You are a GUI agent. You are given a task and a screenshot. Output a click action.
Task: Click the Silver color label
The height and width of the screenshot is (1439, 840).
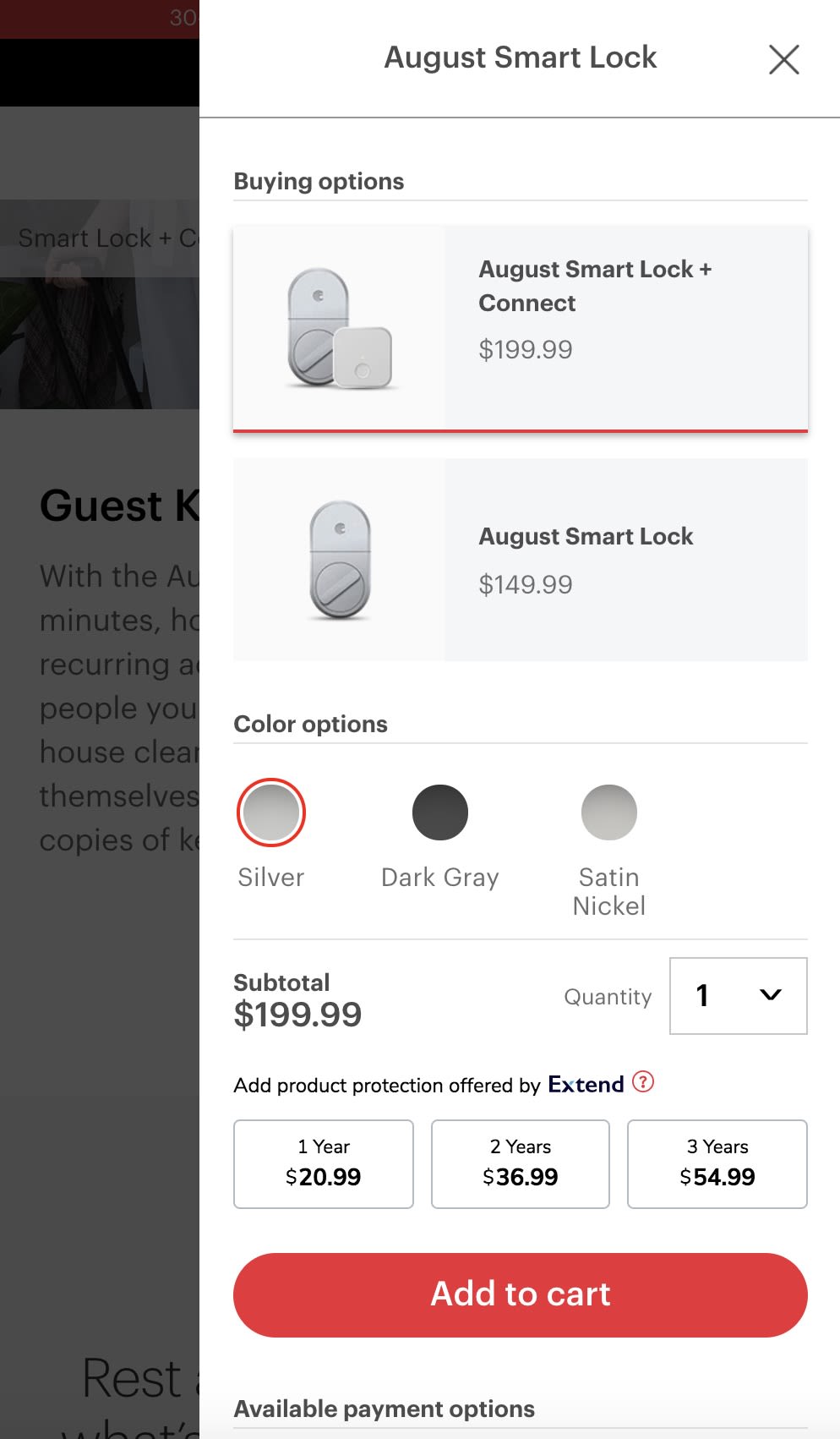point(271,878)
